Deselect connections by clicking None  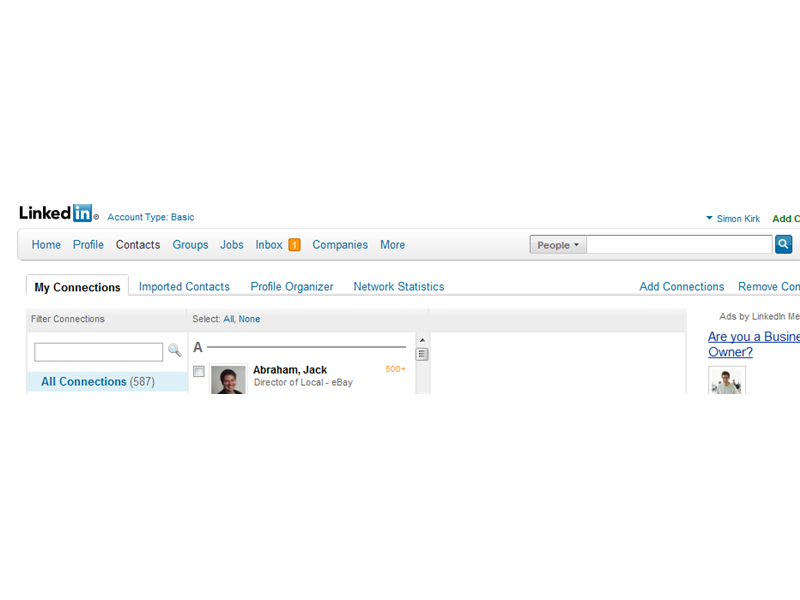click(250, 318)
